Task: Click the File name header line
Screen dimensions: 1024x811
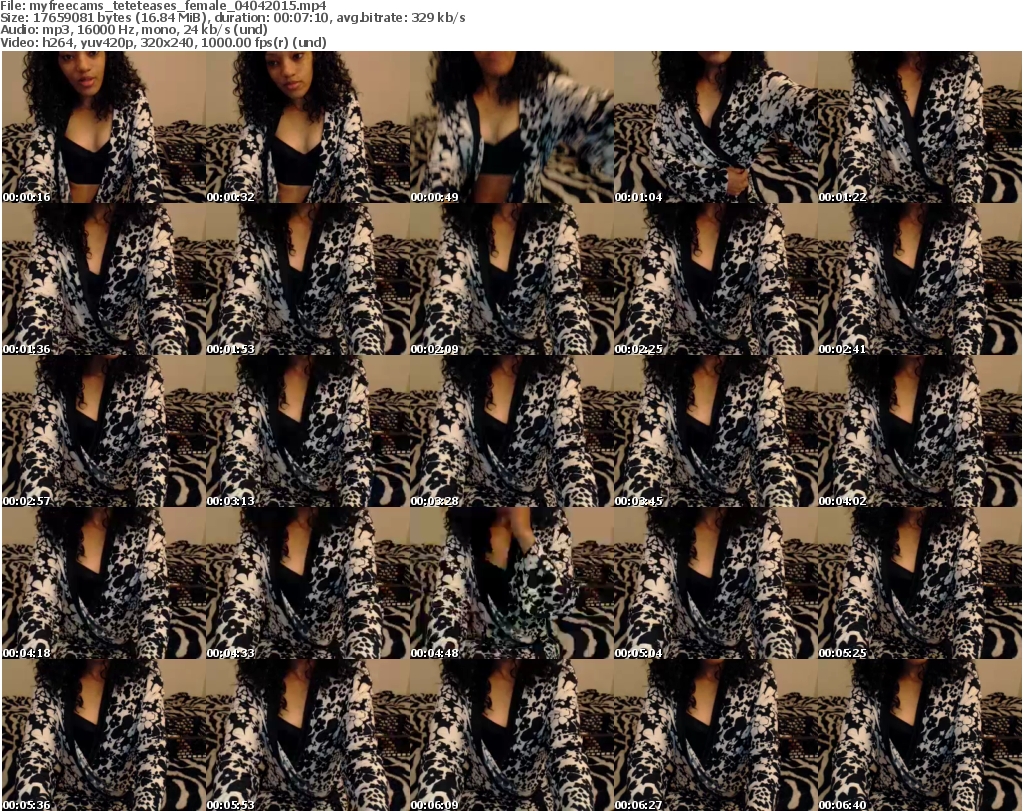Action: (163, 6)
